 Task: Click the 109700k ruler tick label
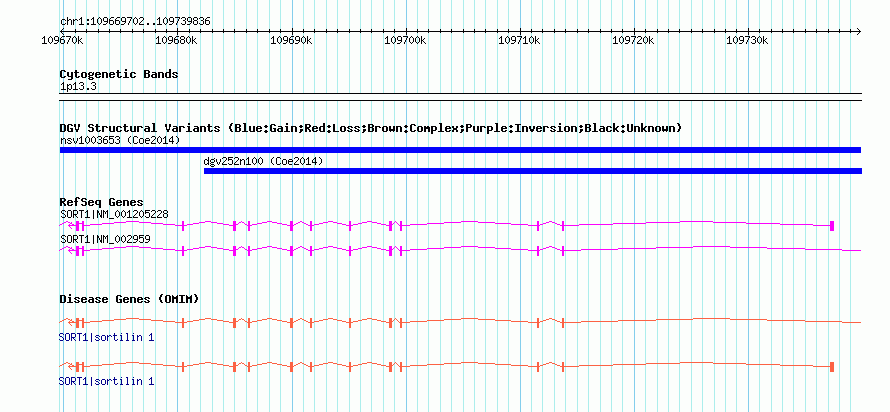[x=405, y=41]
